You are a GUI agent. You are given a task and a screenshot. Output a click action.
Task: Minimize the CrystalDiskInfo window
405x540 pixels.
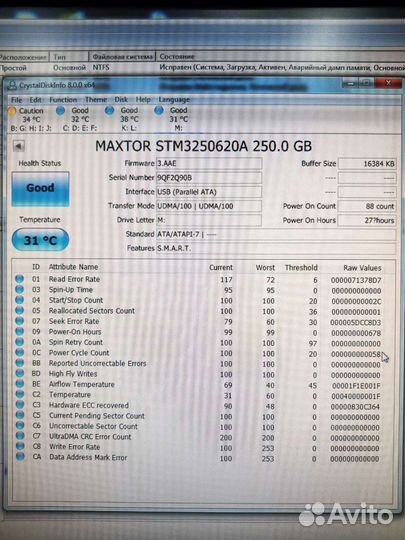click(x=351, y=83)
